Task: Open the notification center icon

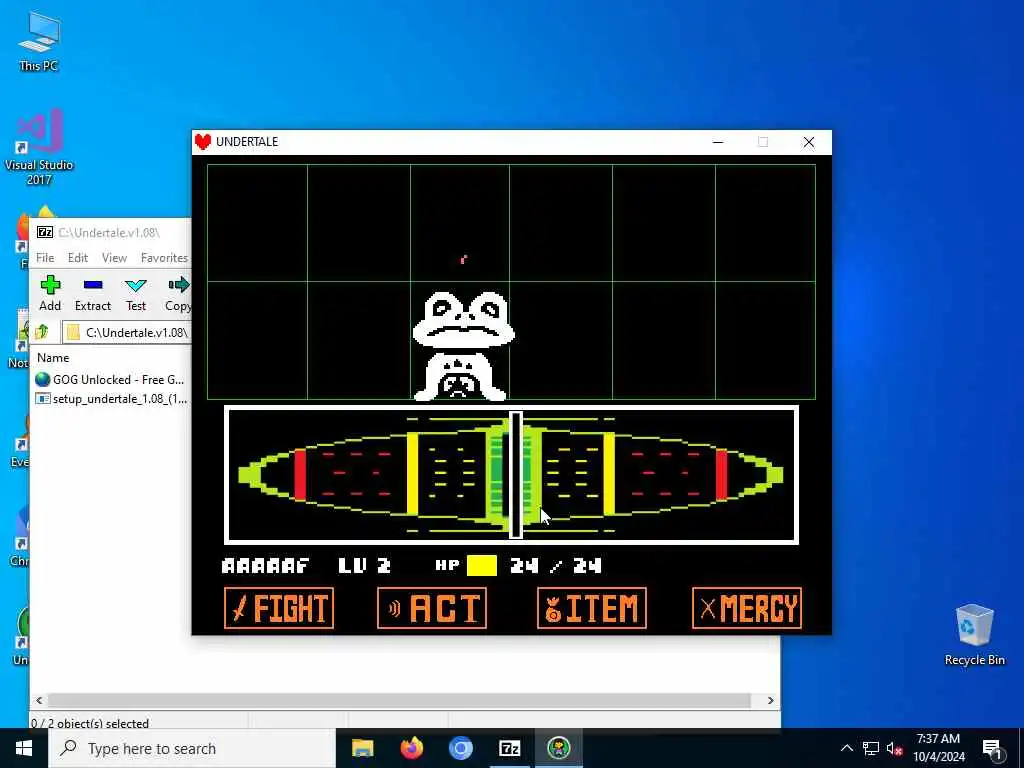Action: (992, 748)
